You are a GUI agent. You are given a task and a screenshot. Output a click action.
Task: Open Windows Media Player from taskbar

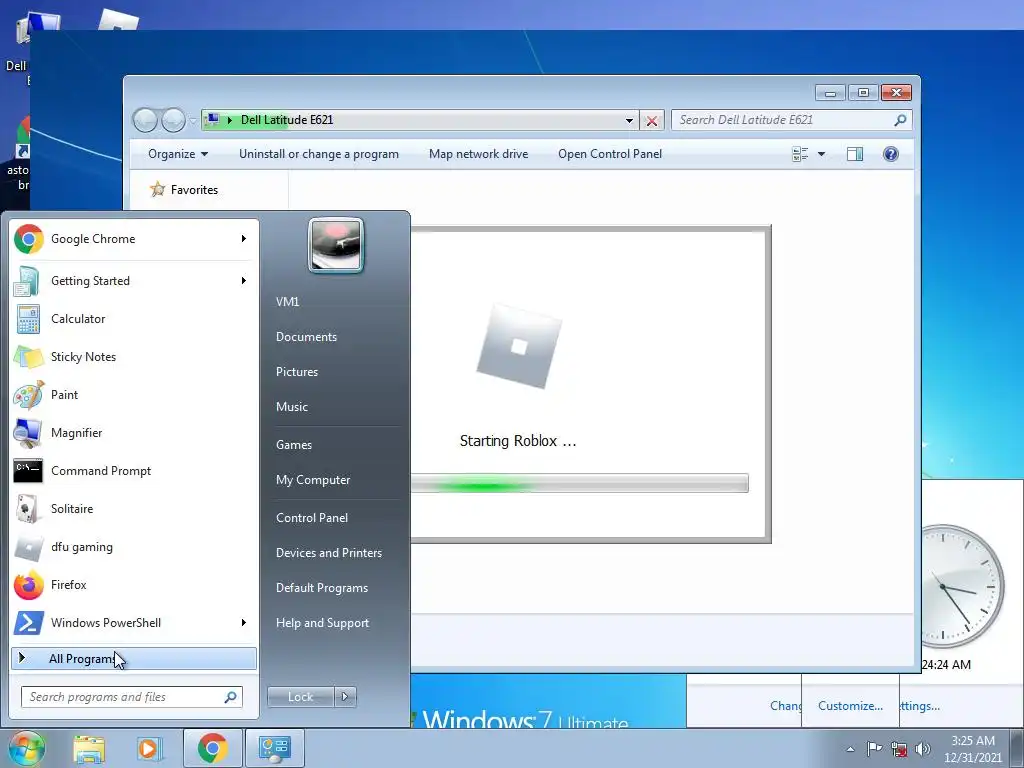(x=148, y=749)
